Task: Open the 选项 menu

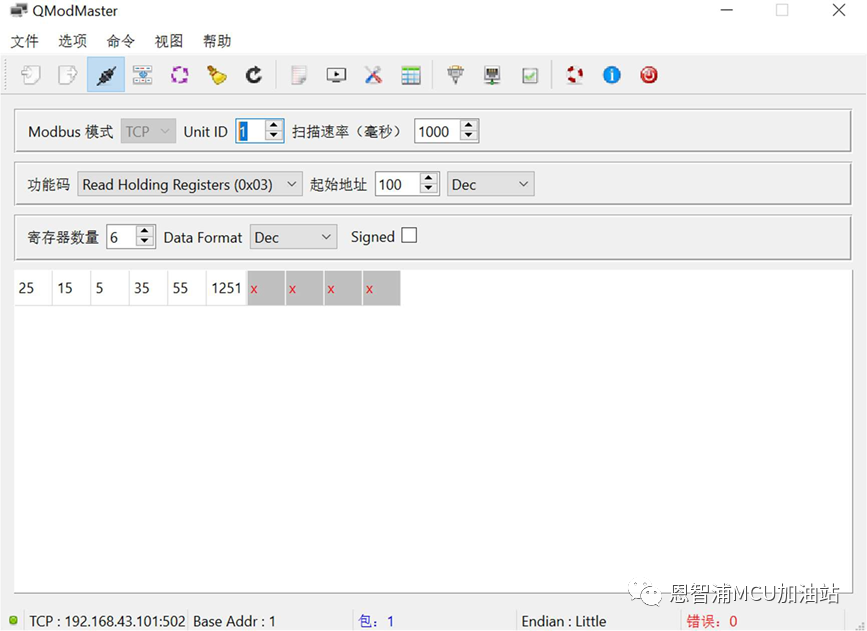Action: pos(71,41)
